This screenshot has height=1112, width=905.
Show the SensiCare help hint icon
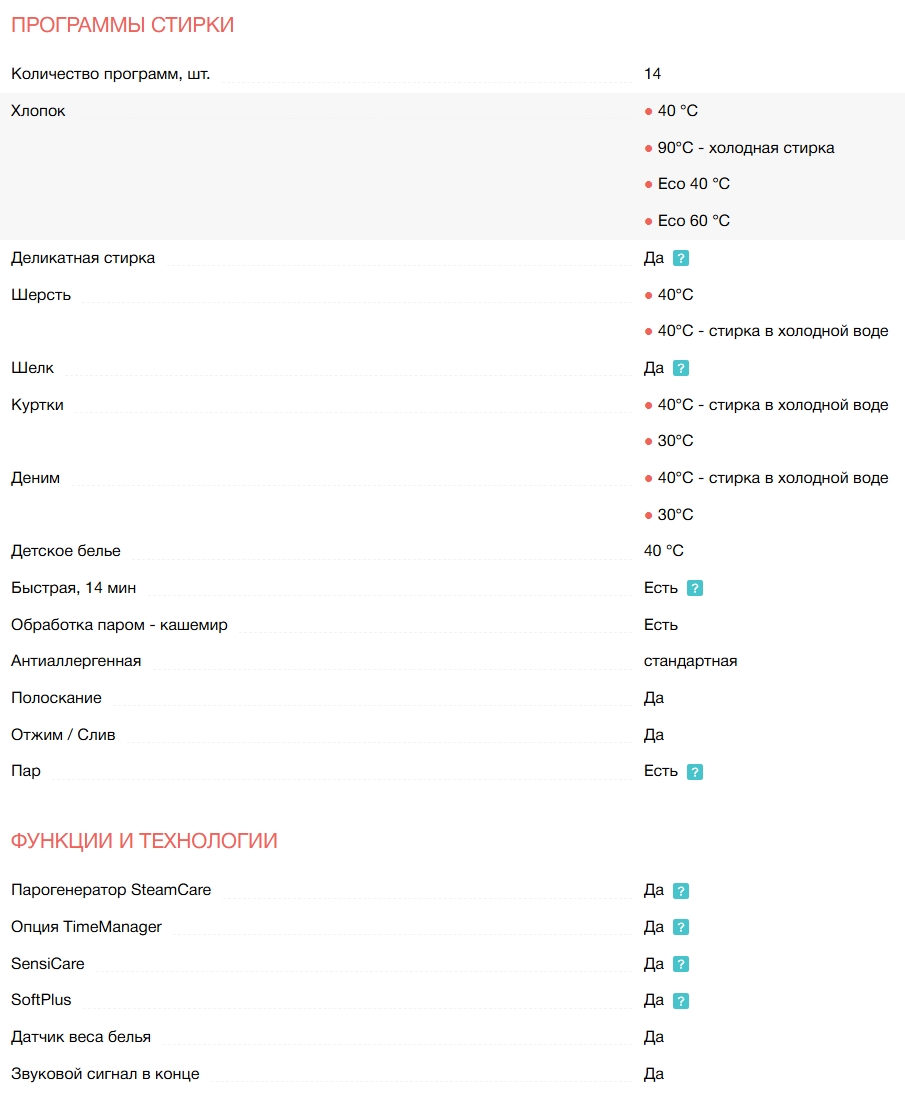681,964
